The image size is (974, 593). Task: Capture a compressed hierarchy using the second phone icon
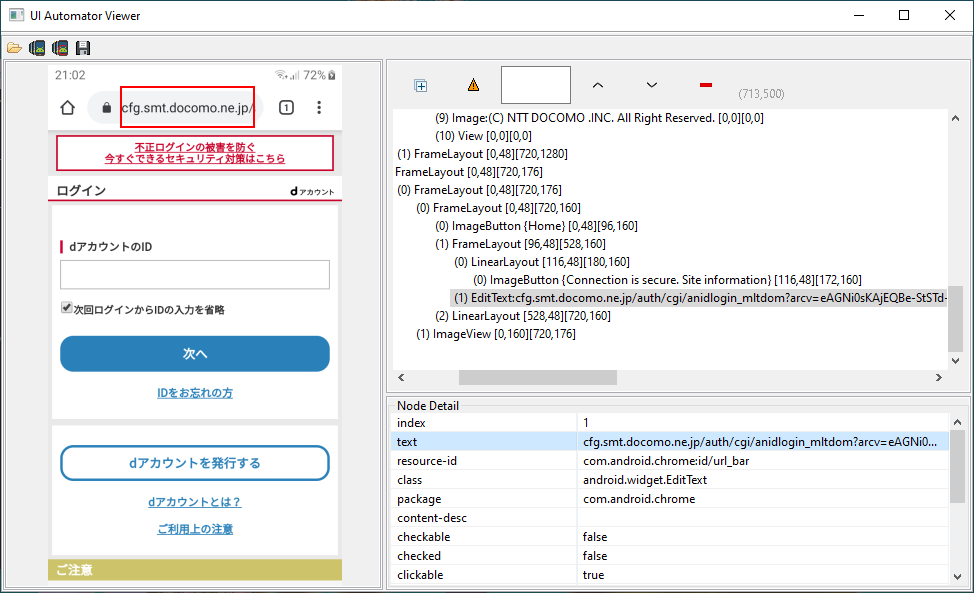click(x=60, y=48)
